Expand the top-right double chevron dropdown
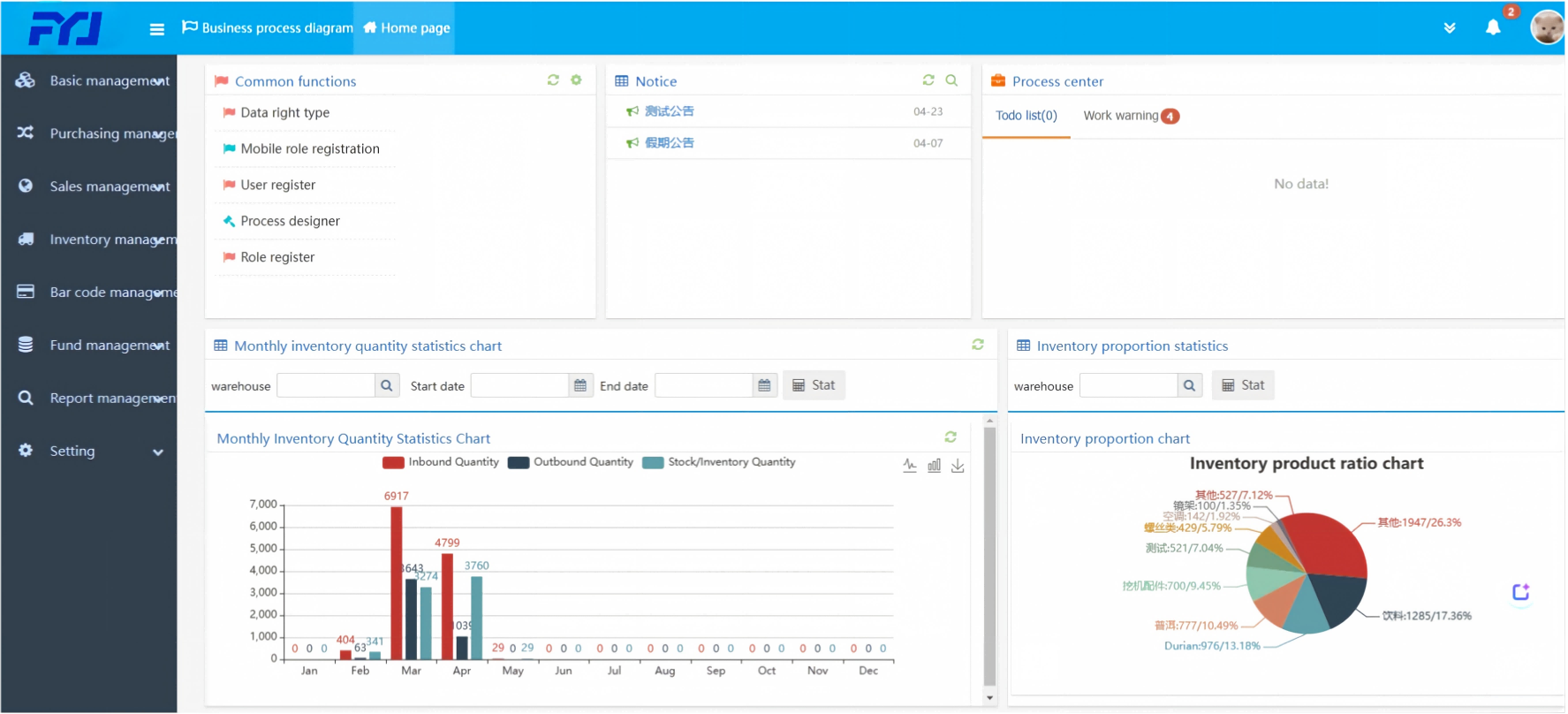The height and width of the screenshot is (714, 1568). pyautogui.click(x=1450, y=27)
